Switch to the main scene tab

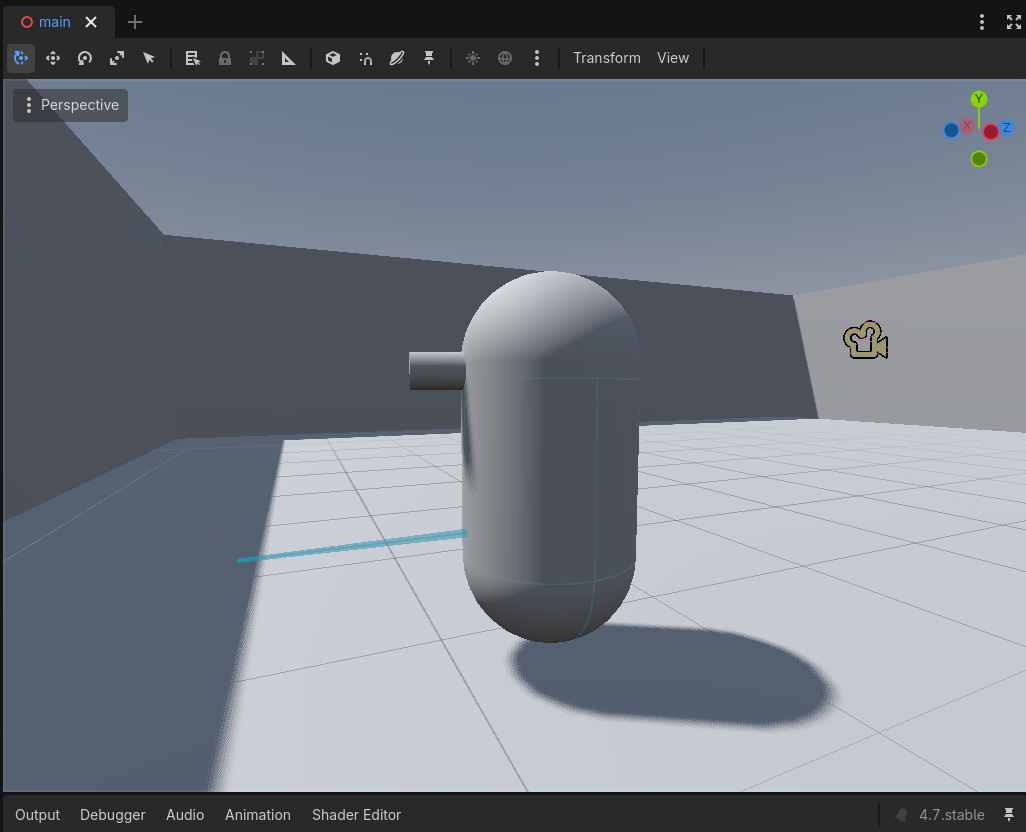pyautogui.click(x=54, y=22)
